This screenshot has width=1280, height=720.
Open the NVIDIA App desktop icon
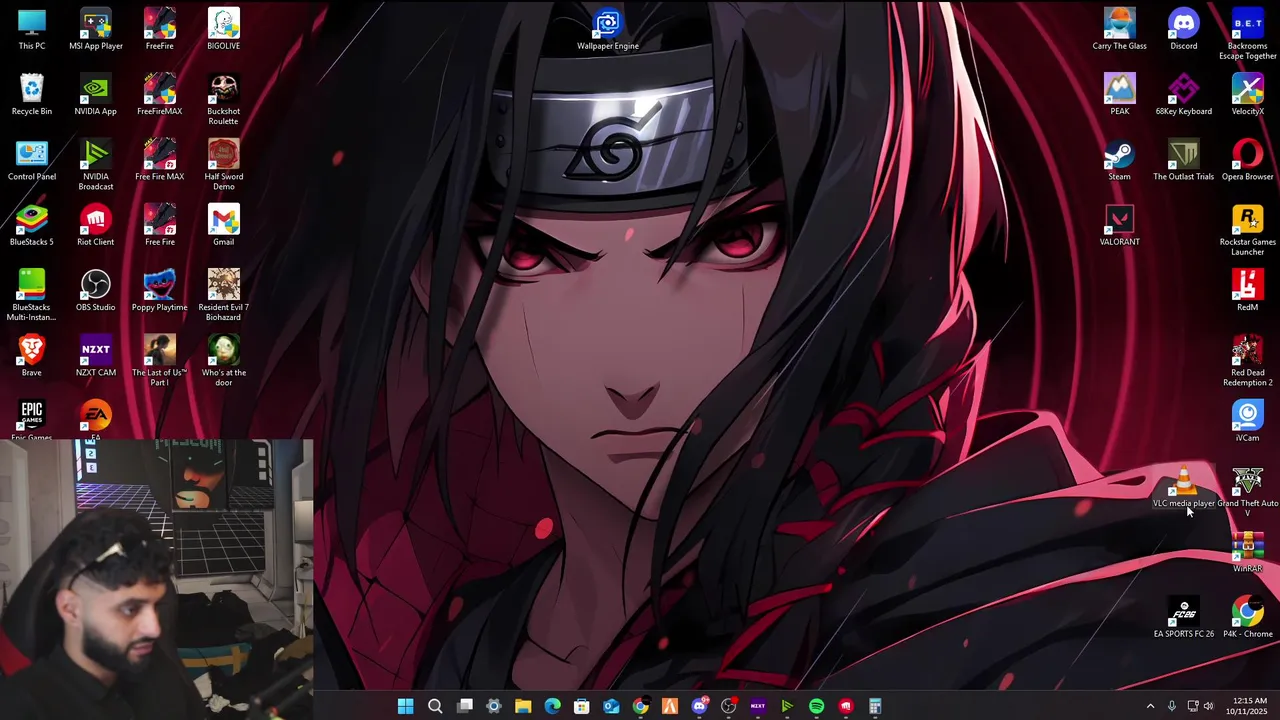tap(96, 94)
